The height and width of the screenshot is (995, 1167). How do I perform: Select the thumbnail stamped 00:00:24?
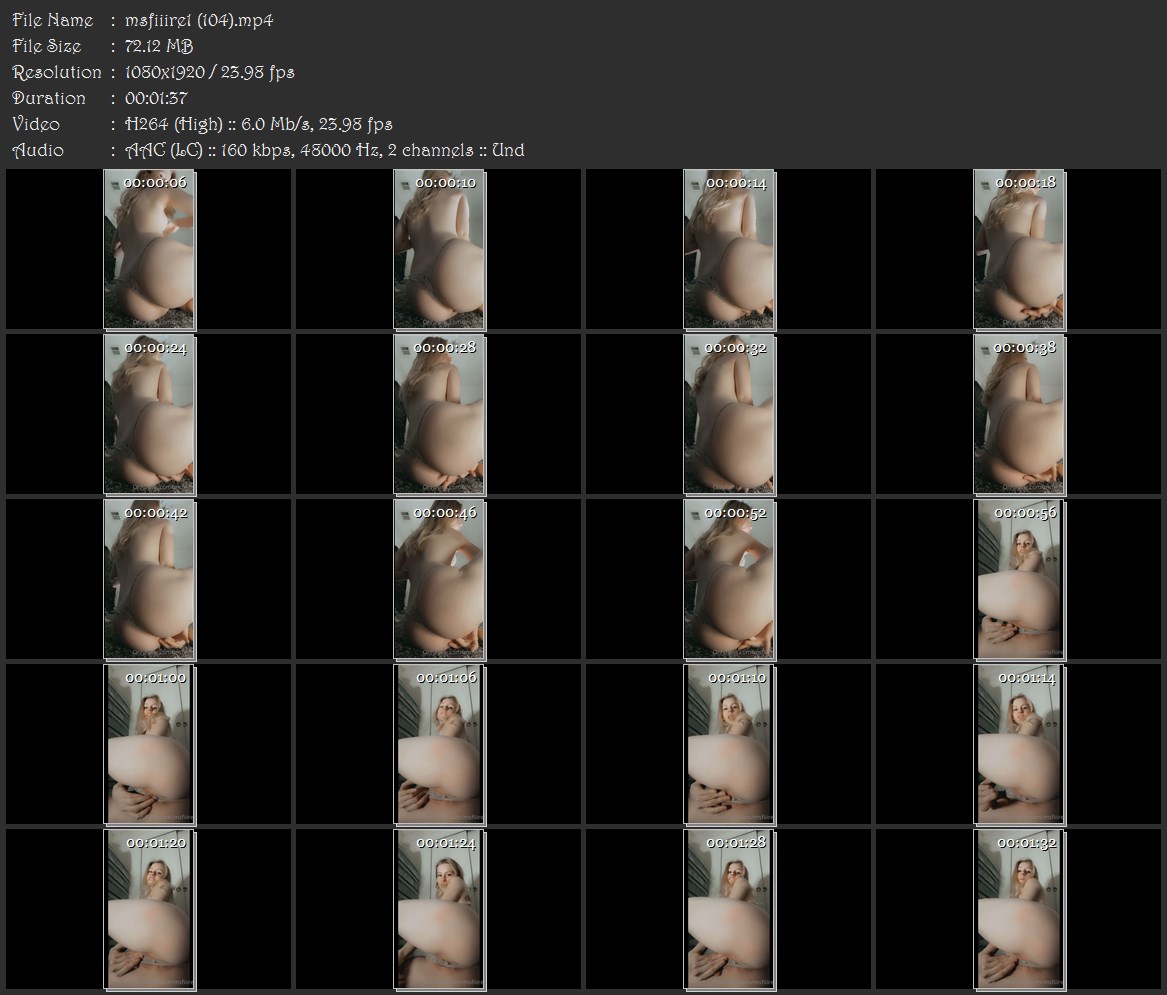(150, 415)
